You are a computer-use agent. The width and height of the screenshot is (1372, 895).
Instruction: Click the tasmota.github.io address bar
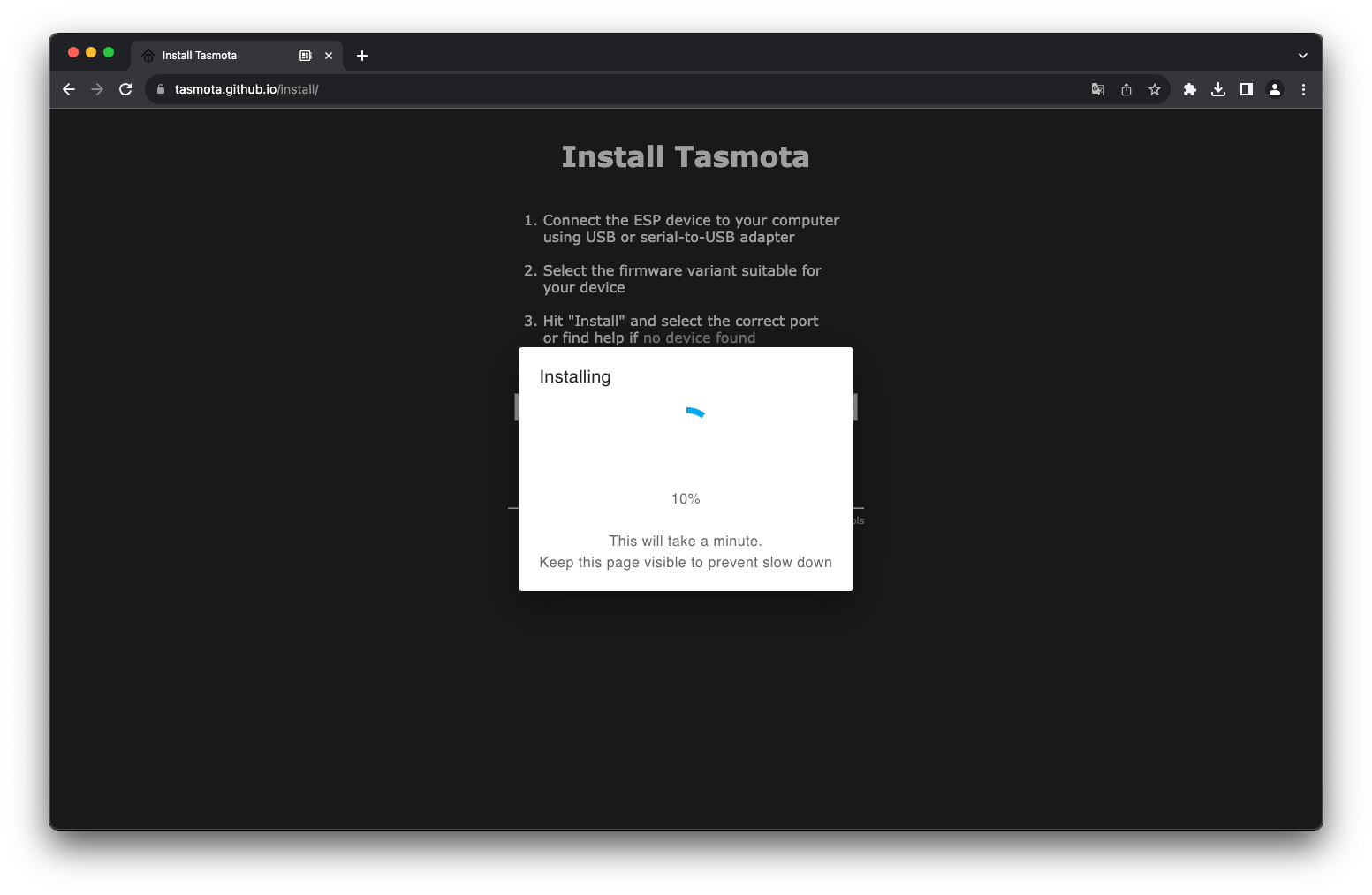coord(530,89)
